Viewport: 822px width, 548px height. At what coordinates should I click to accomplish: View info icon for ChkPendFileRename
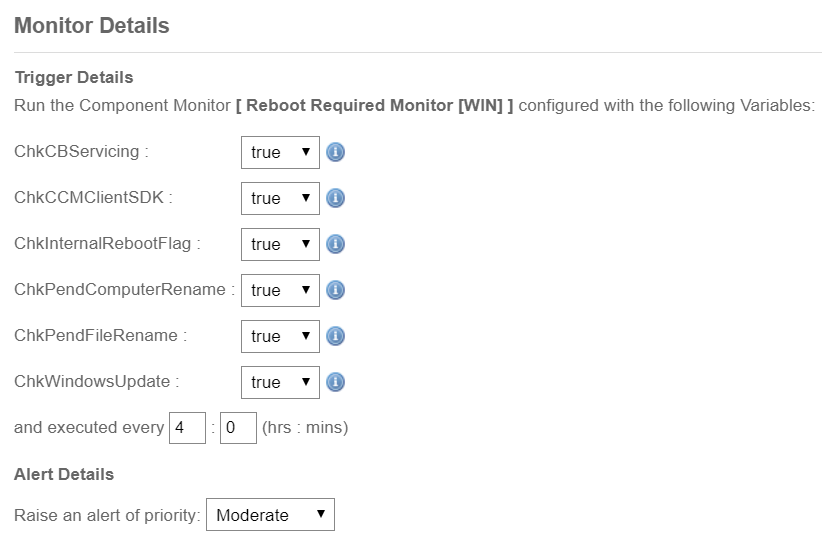[336, 336]
